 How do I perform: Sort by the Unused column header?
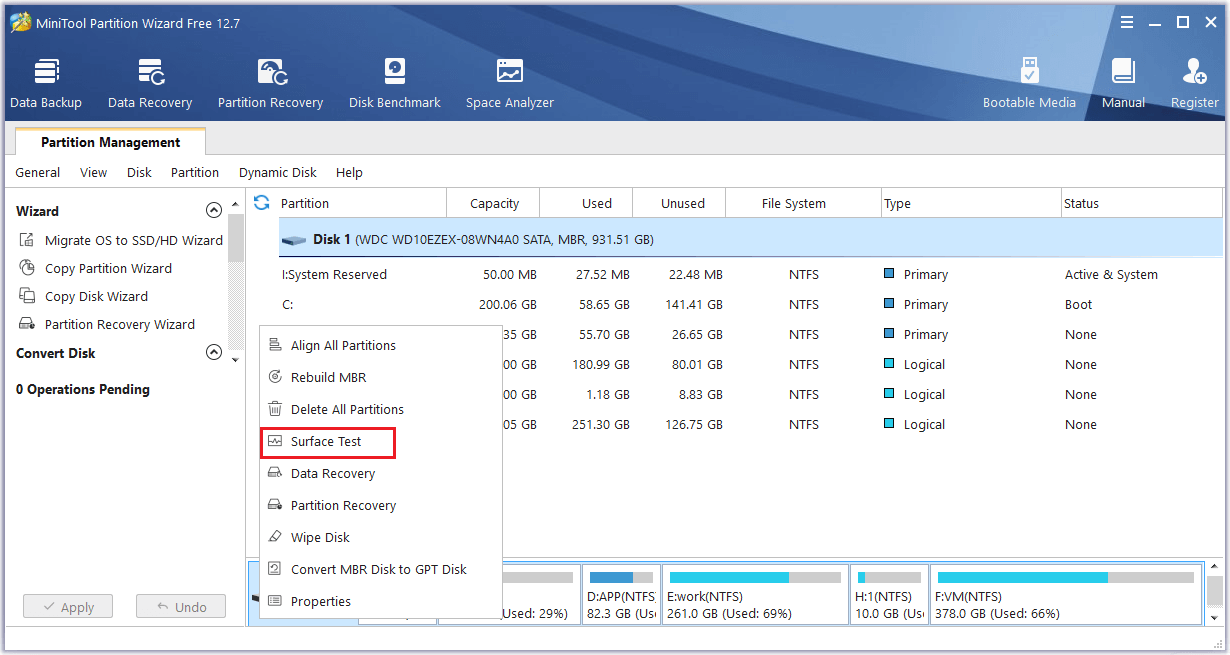[680, 203]
